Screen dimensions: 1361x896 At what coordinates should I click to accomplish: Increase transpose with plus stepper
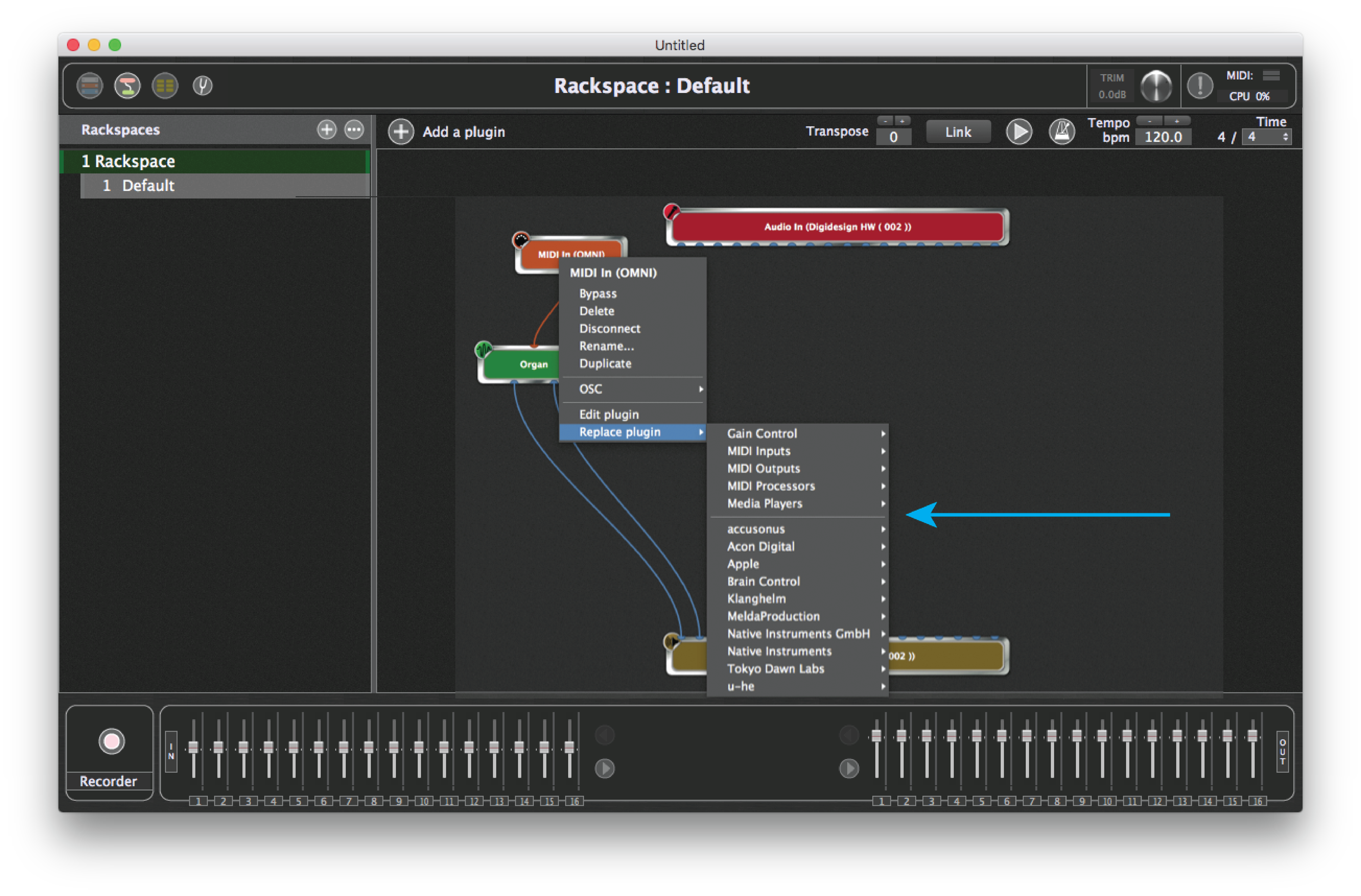pos(902,121)
